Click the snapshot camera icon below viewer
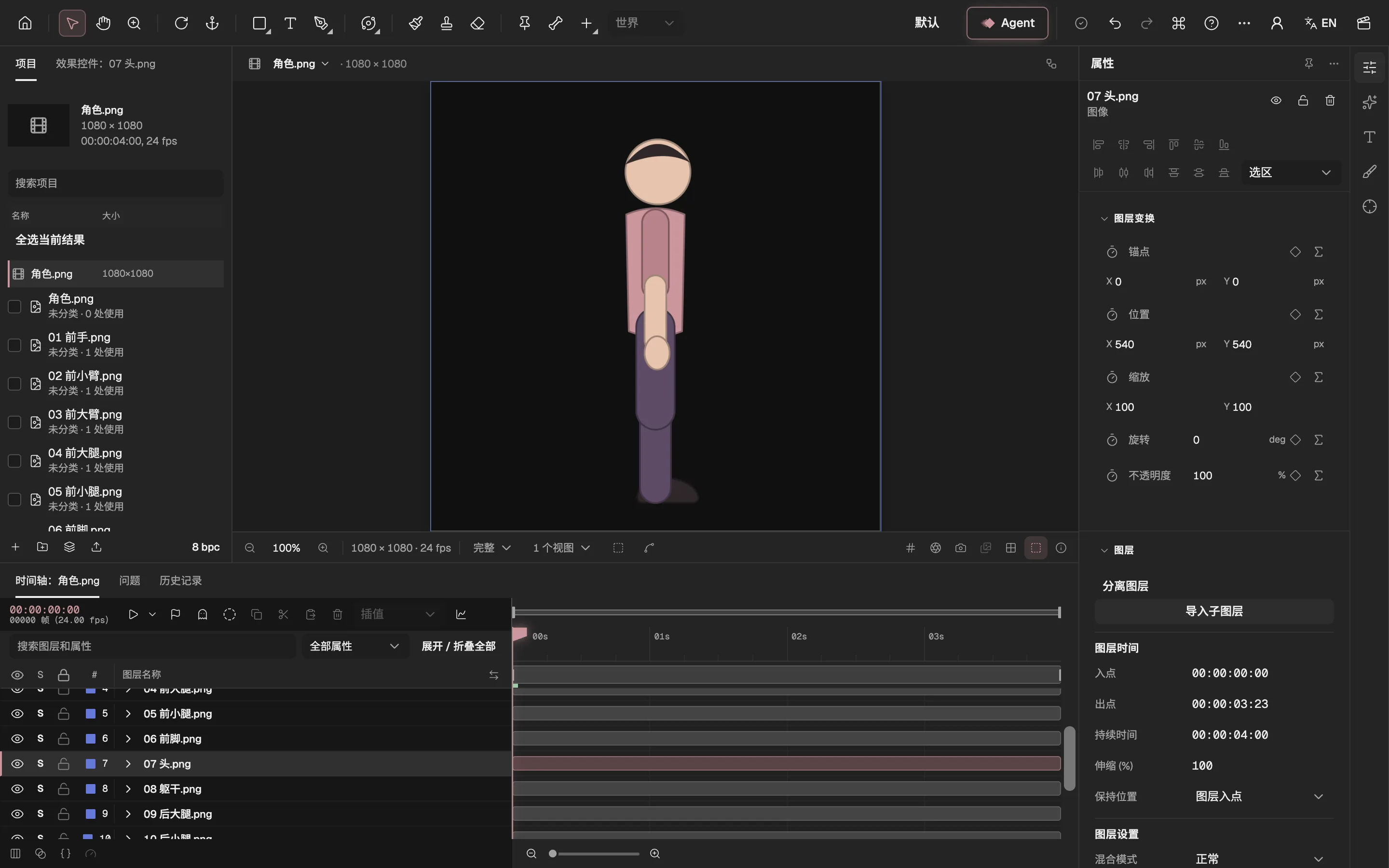The width and height of the screenshot is (1389, 868). coord(961,548)
